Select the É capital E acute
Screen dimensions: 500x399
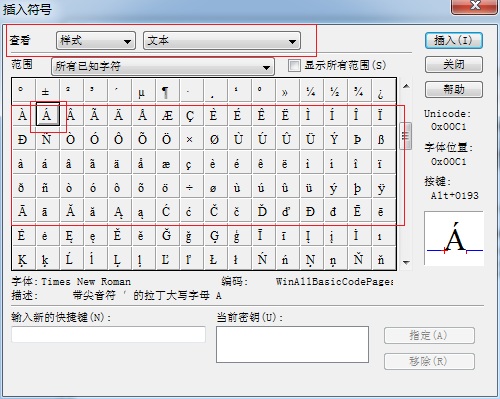239,114
